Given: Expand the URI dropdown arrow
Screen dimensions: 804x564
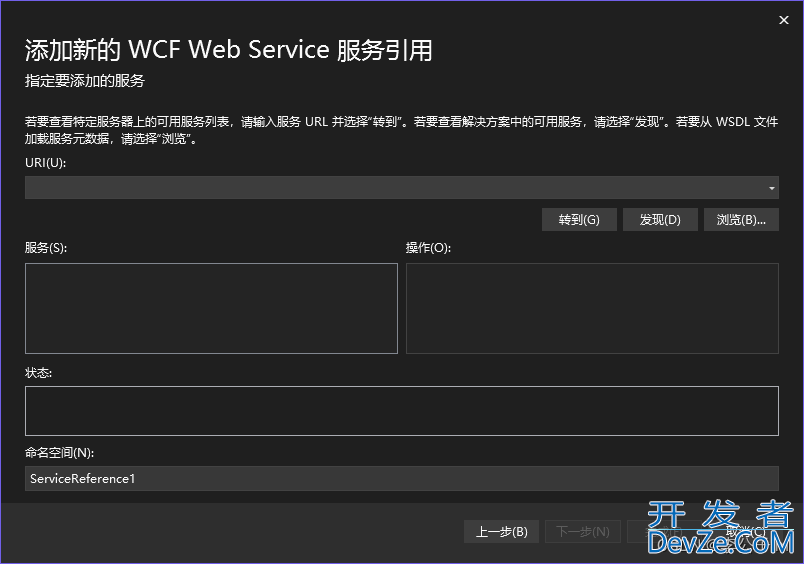Looking at the screenshot, I should click(771, 188).
